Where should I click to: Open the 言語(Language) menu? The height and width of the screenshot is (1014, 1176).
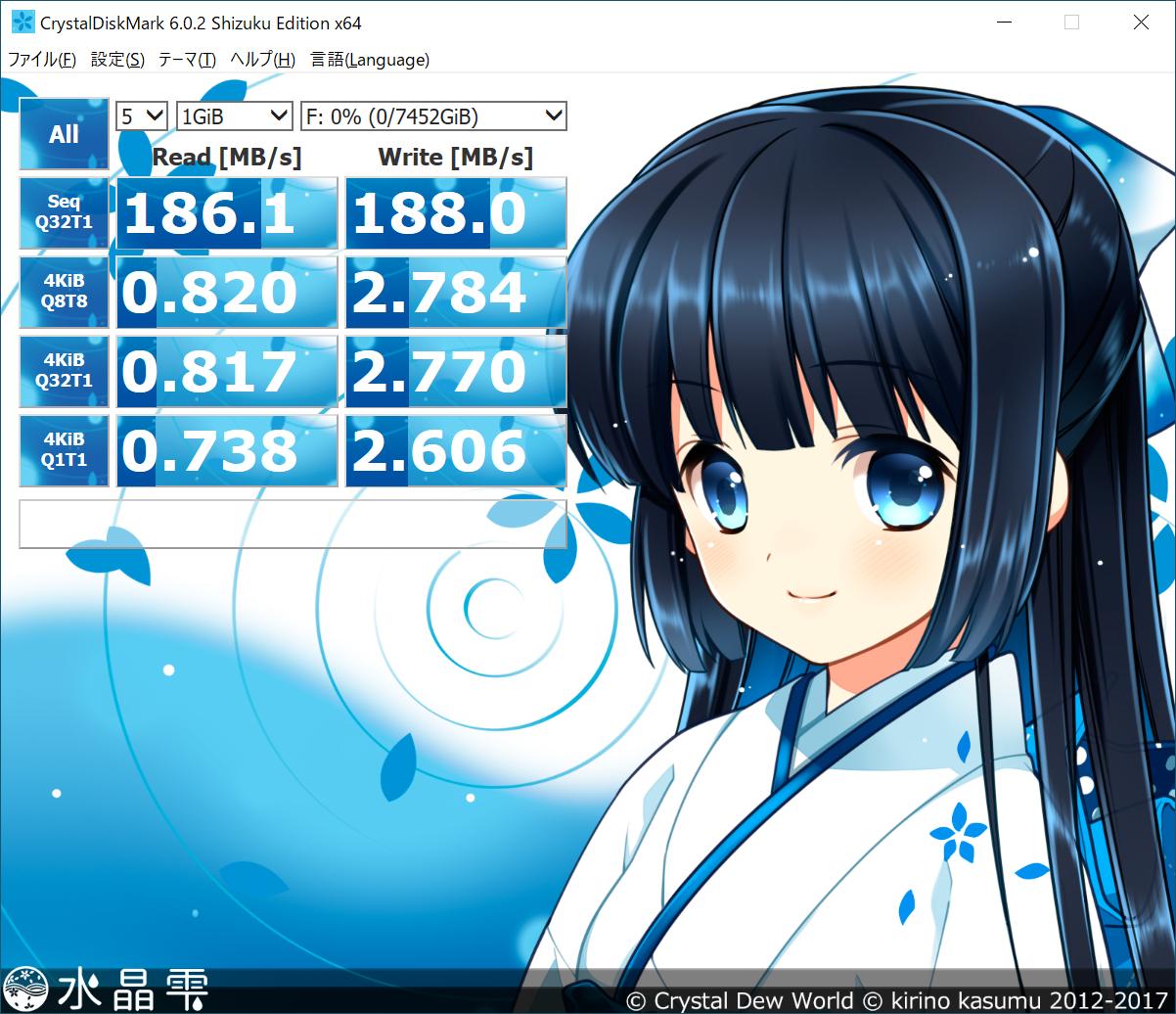point(370,60)
